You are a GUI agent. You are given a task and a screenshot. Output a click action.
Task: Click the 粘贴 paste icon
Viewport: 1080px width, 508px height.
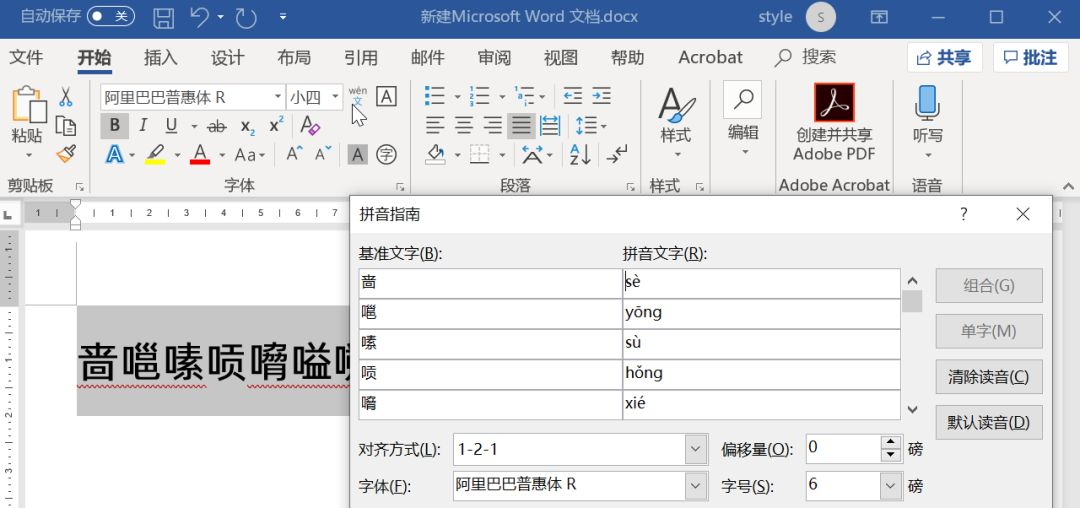click(x=28, y=103)
